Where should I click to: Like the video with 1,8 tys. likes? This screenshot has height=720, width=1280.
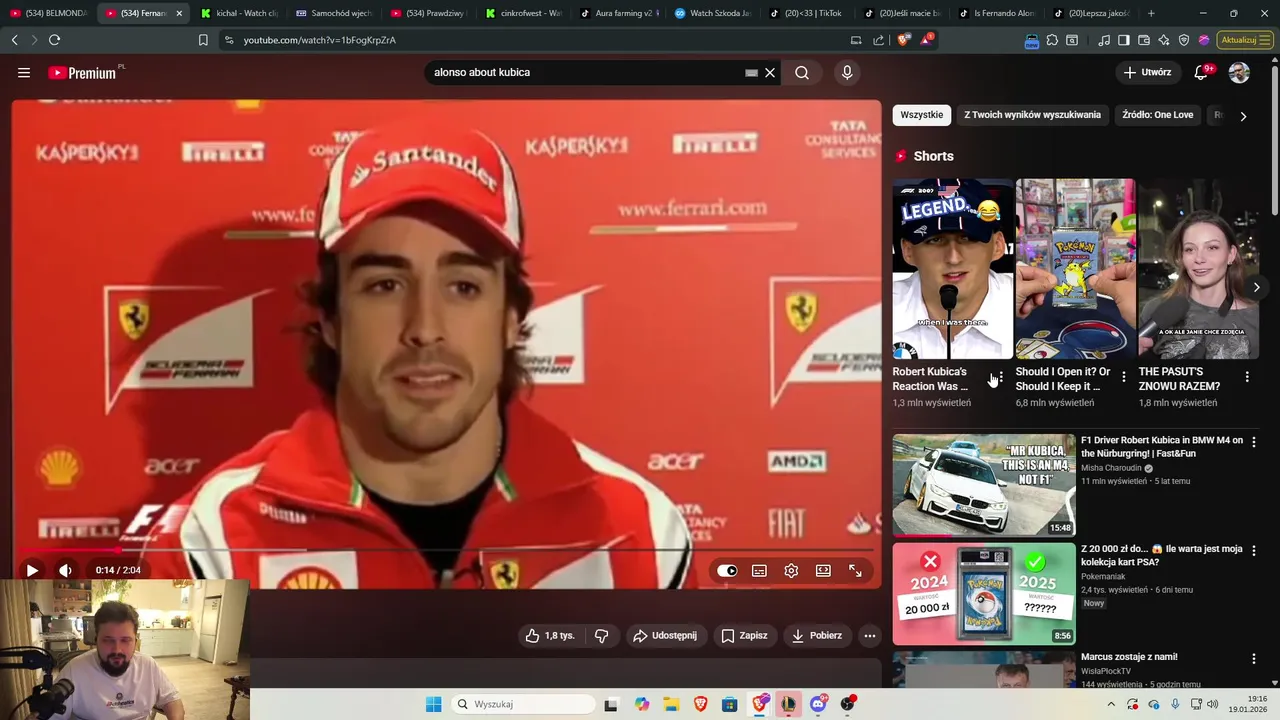pyautogui.click(x=550, y=636)
